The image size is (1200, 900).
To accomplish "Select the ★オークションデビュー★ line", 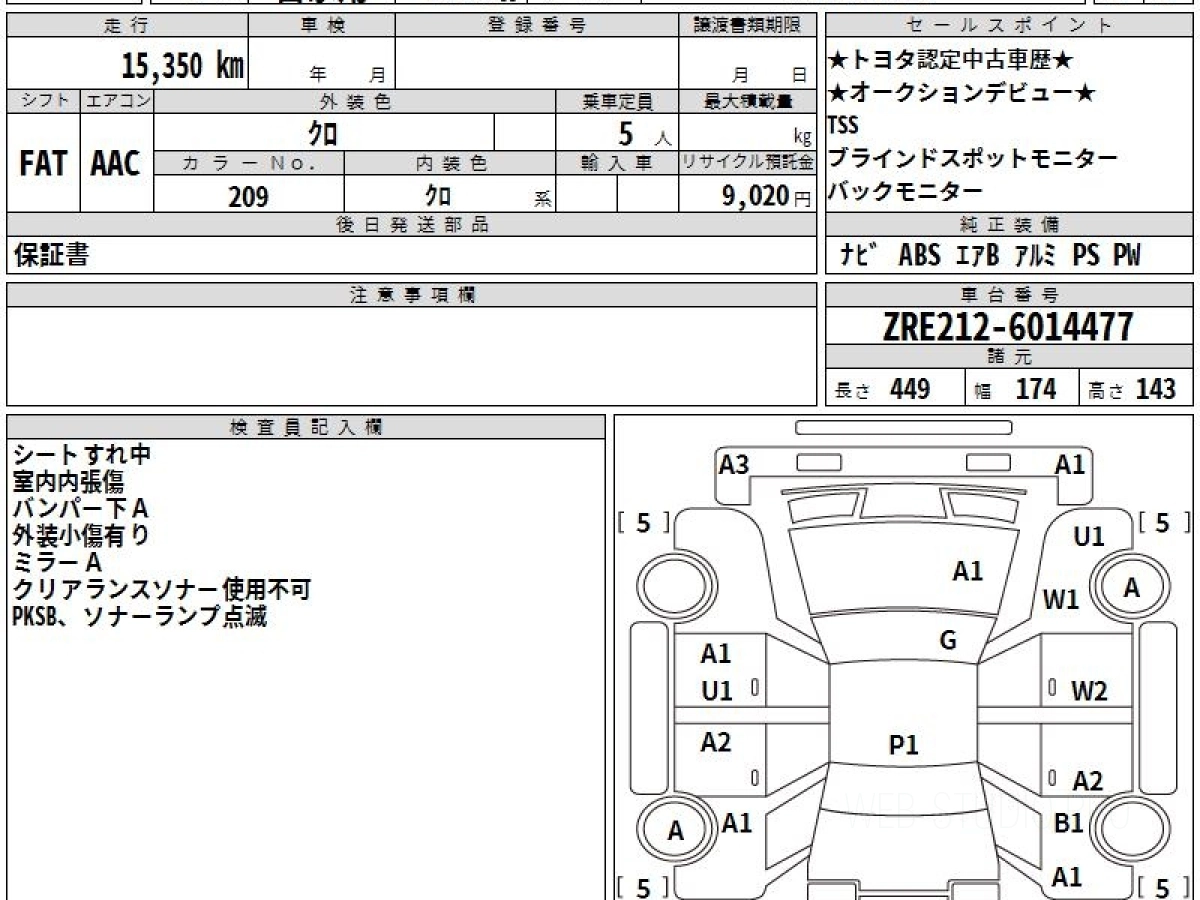I will pos(962,93).
